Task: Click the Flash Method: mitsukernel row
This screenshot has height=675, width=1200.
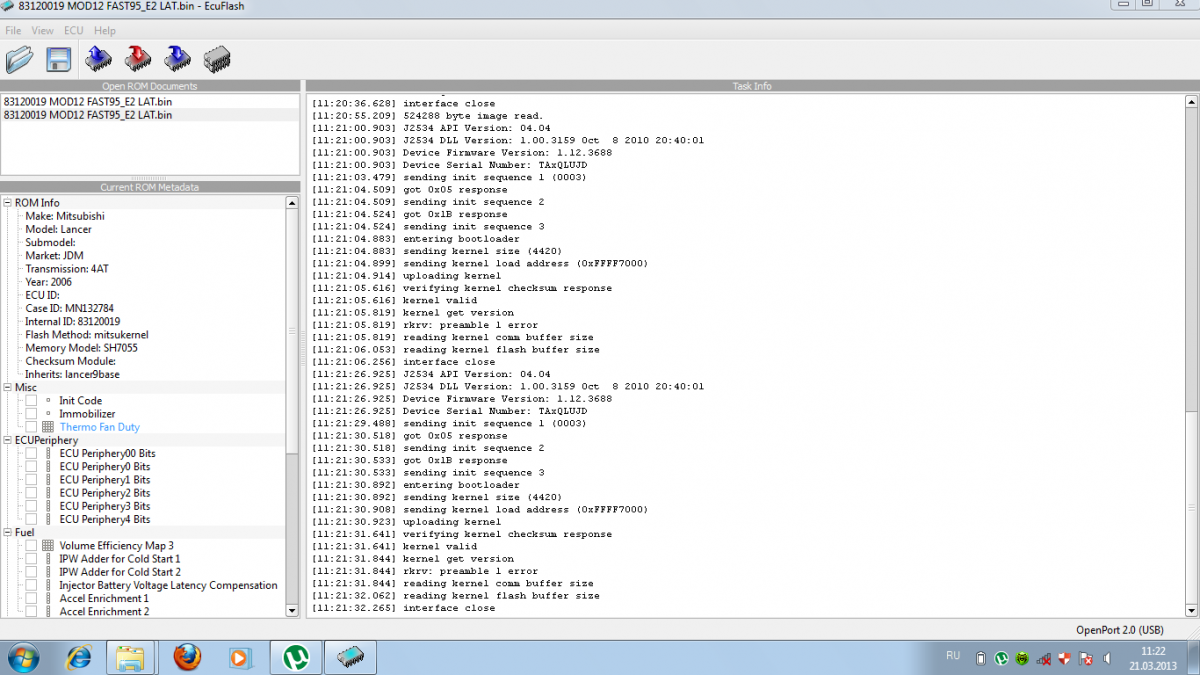Action: click(87, 335)
